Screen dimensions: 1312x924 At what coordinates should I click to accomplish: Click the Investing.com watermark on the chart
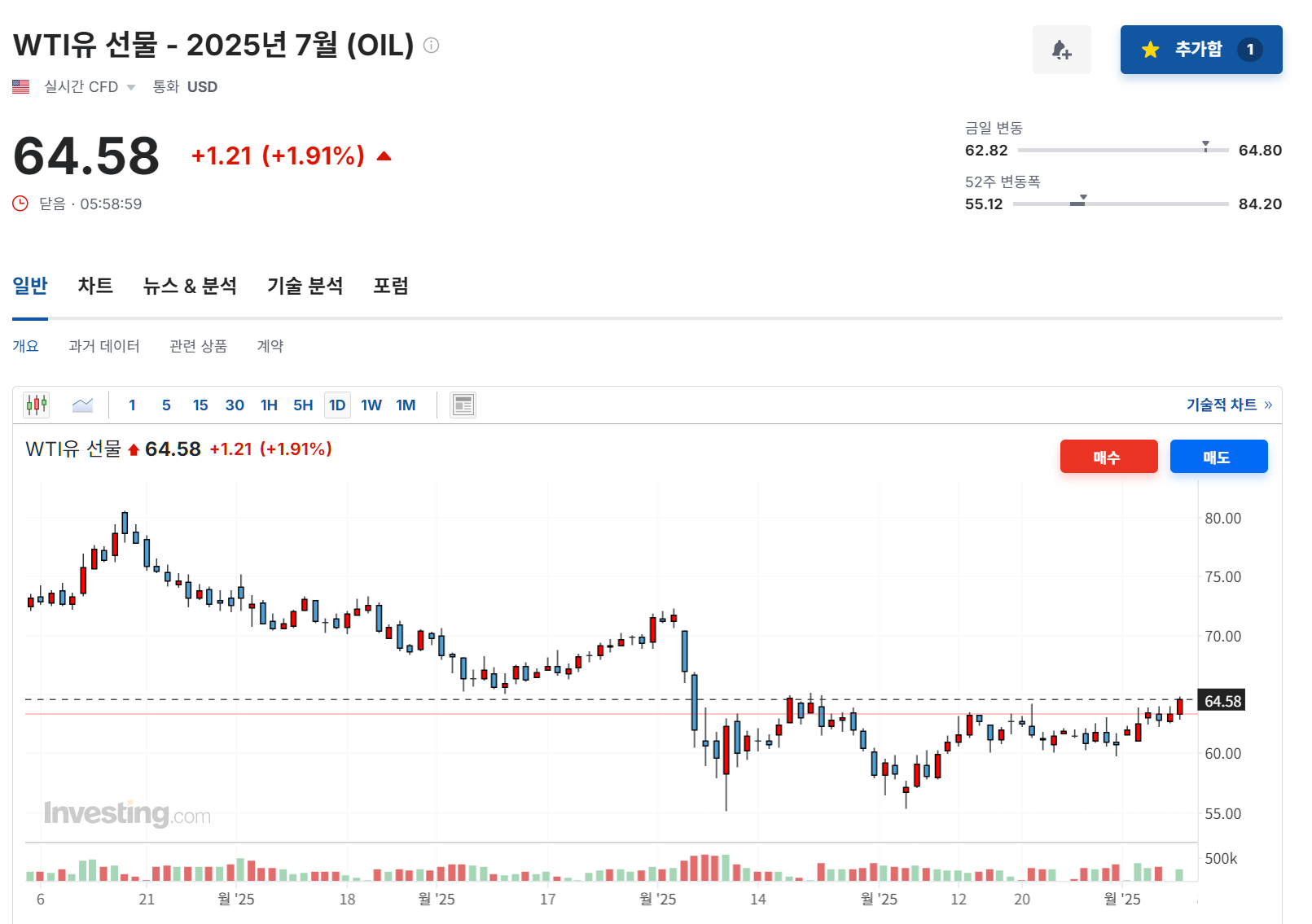pyautogui.click(x=127, y=810)
